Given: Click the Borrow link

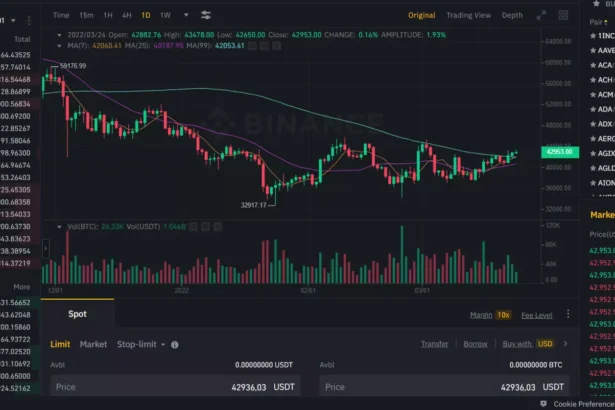Looking at the screenshot, I should (475, 344).
